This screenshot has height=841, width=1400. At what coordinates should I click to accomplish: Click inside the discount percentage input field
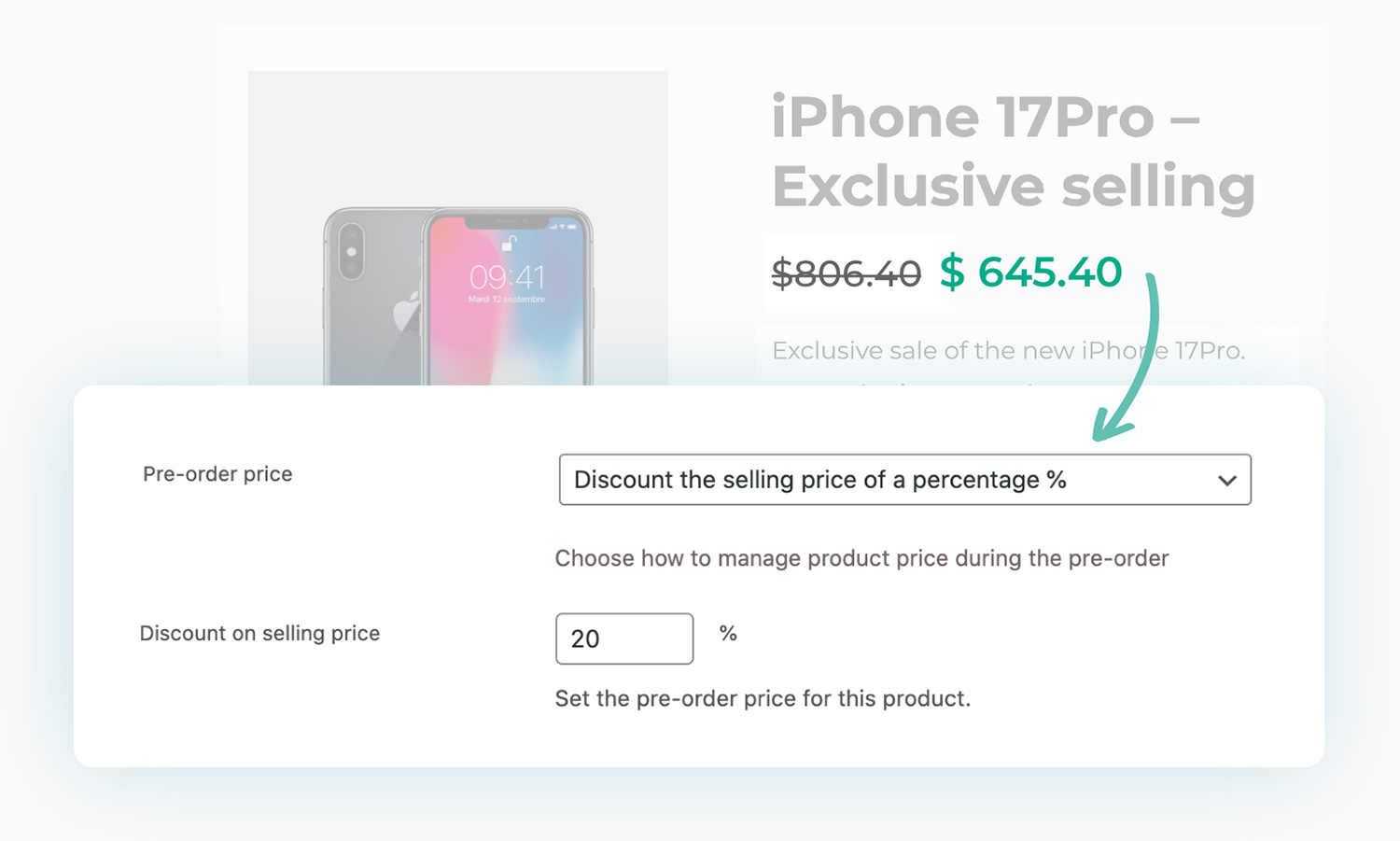tap(623, 638)
